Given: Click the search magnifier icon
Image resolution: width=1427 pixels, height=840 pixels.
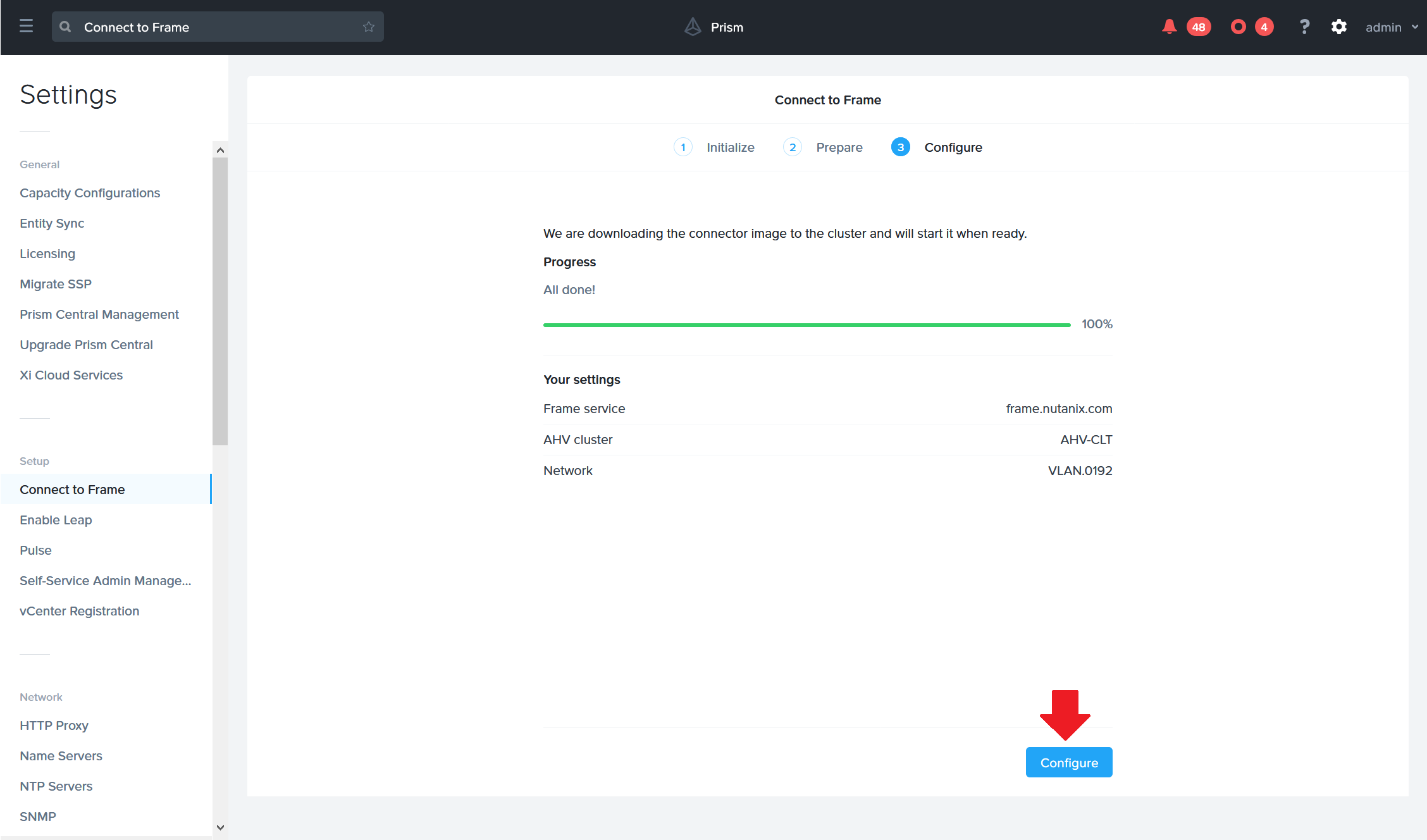Looking at the screenshot, I should click(x=65, y=27).
